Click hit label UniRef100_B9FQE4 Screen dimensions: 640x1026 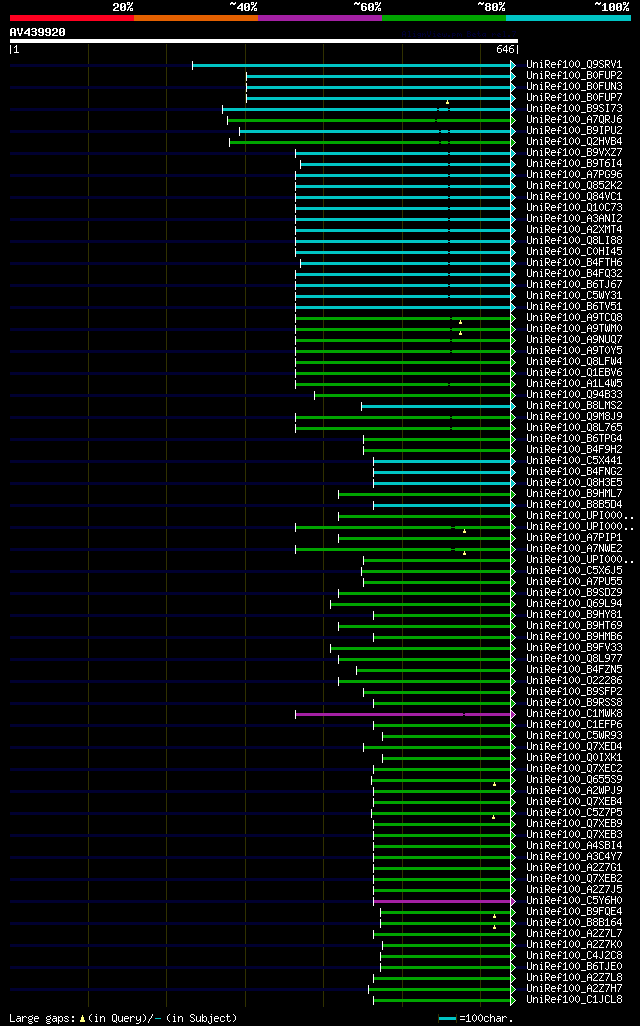(574, 911)
